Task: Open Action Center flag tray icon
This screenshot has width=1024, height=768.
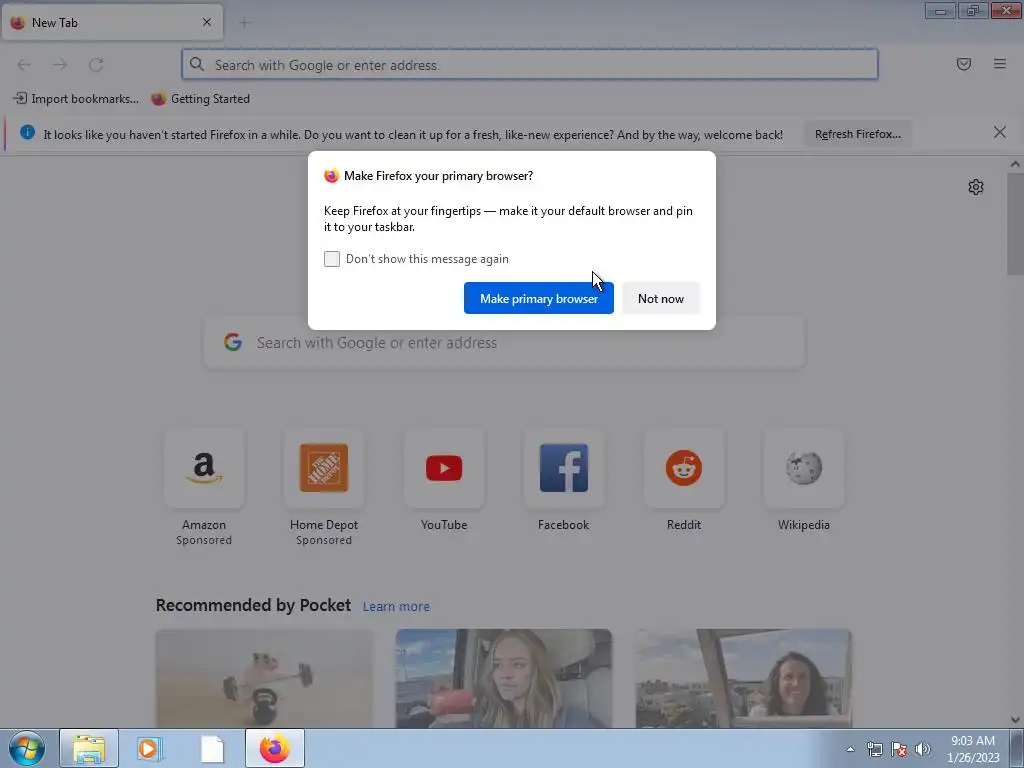Action: point(899,749)
